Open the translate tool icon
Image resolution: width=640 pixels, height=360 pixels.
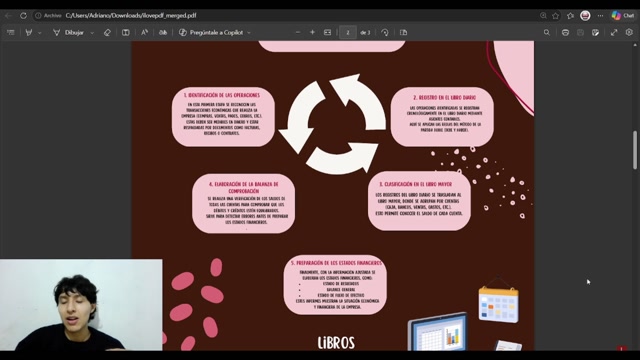tap(163, 32)
